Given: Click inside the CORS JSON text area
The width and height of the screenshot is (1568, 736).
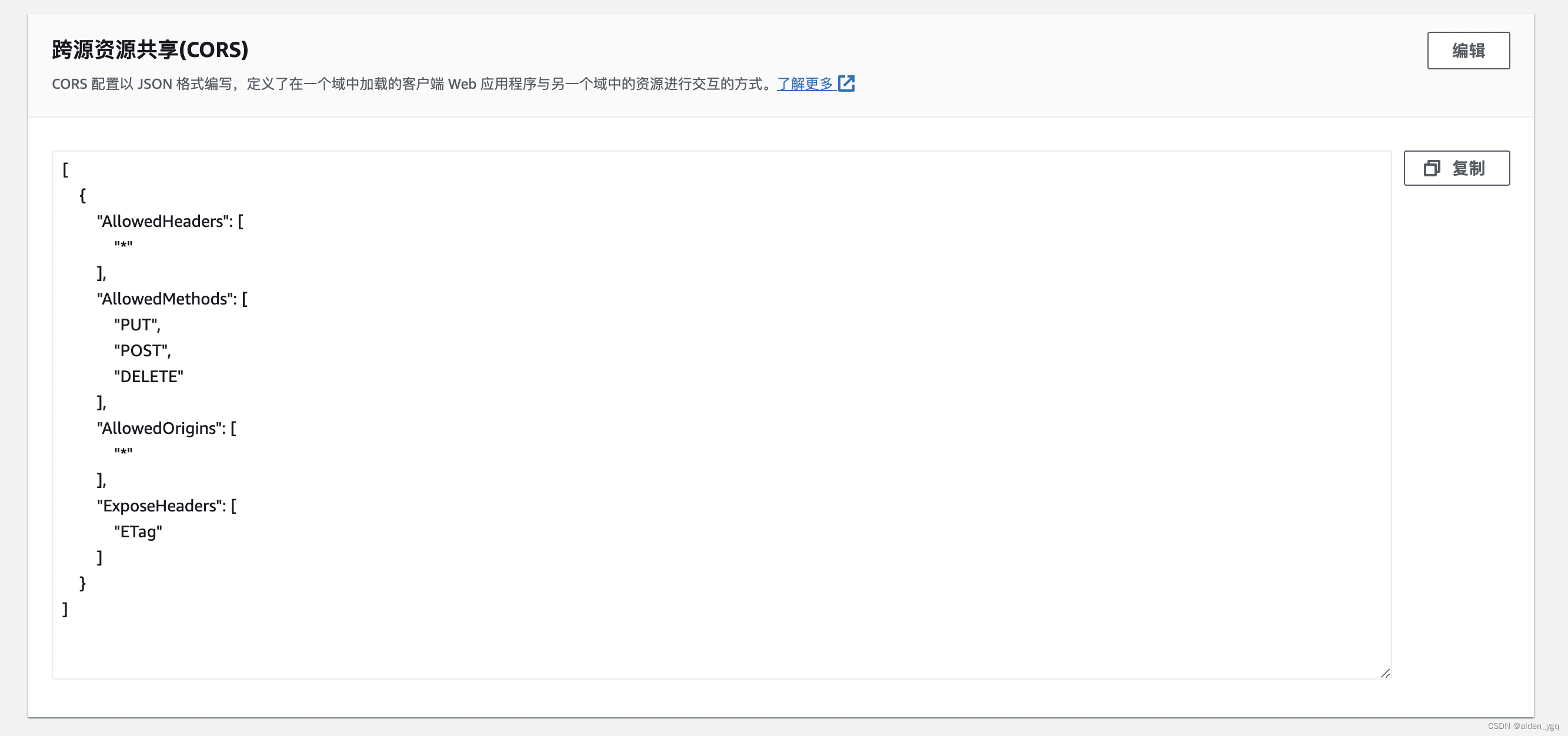Looking at the screenshot, I should pyautogui.click(x=721, y=415).
